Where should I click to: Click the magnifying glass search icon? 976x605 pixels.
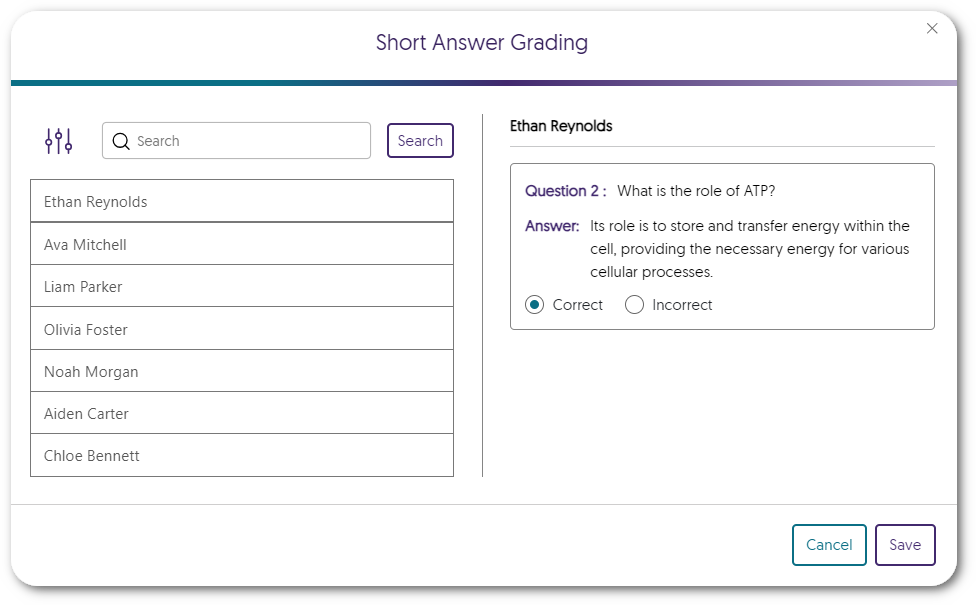(122, 141)
